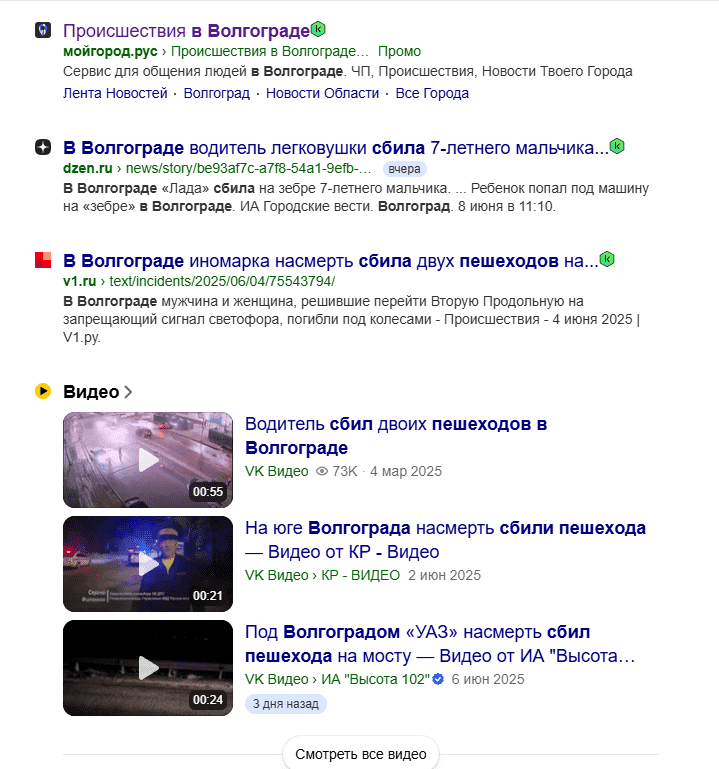This screenshot has width=719, height=769.
Task: Click the 3 дня назад label
Action: pyautogui.click(x=285, y=704)
